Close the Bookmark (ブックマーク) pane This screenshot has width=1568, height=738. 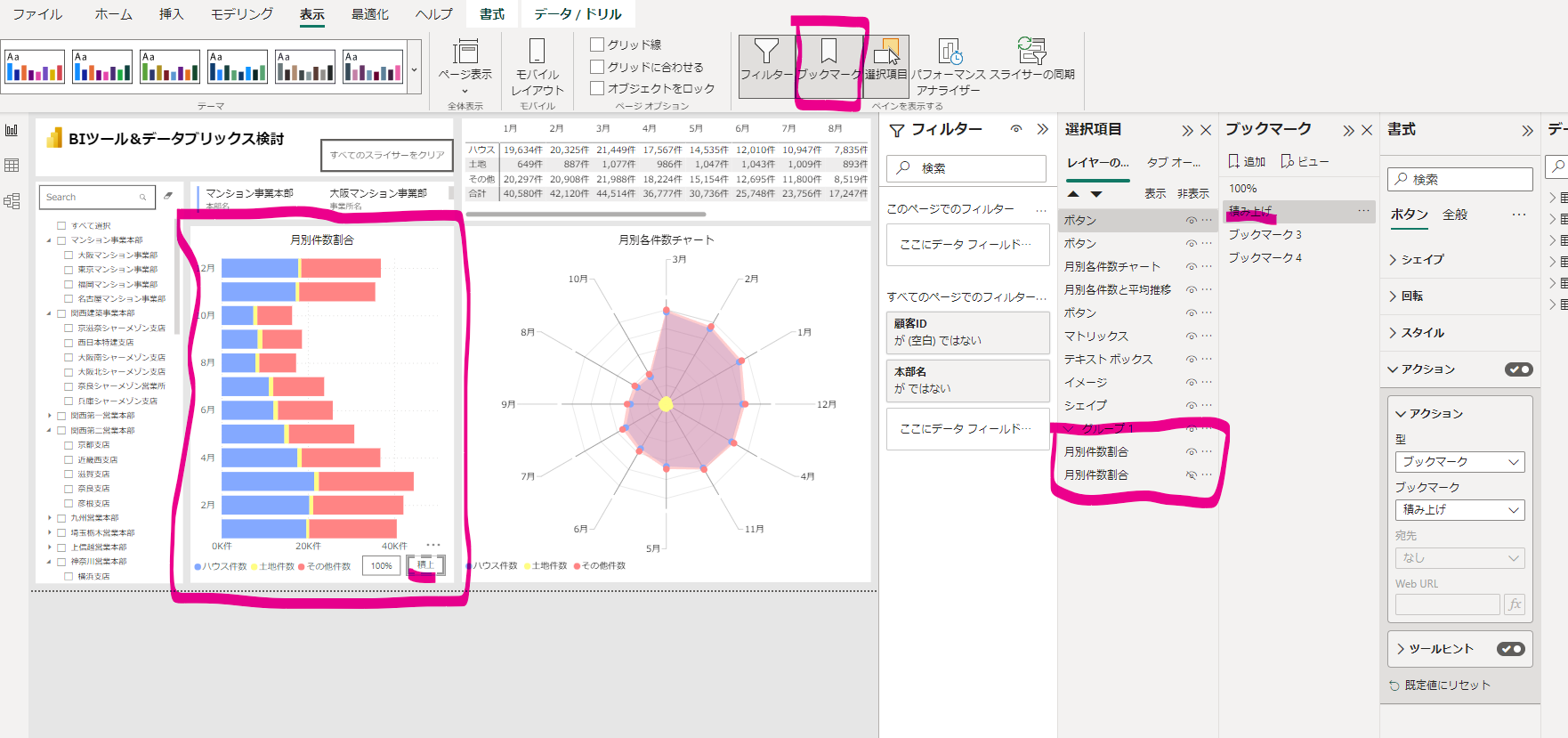[x=1367, y=131]
